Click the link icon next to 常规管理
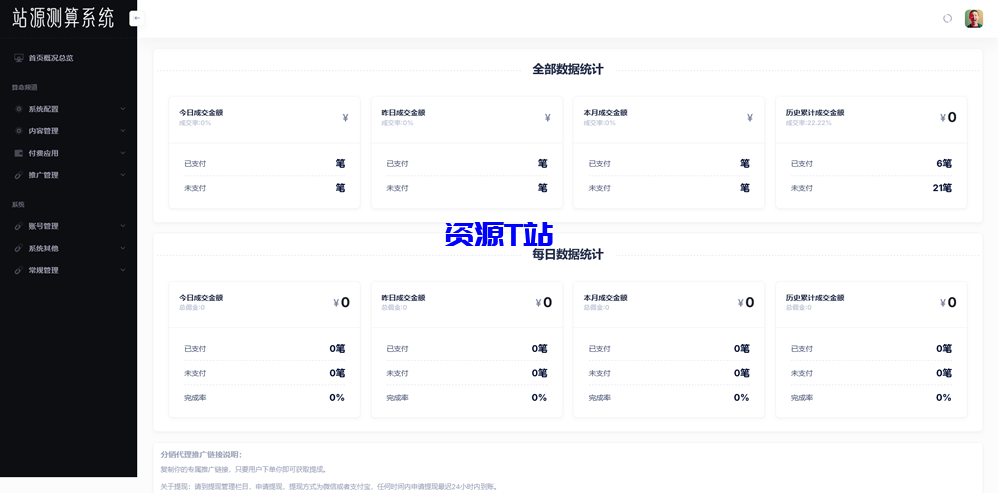This screenshot has height=493, width=998. click(x=18, y=270)
